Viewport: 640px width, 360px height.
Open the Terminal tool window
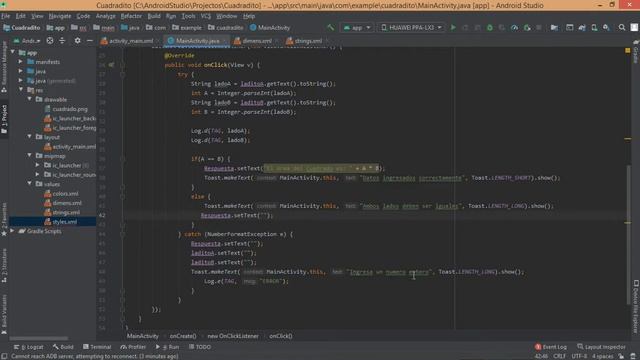[x=97, y=347]
